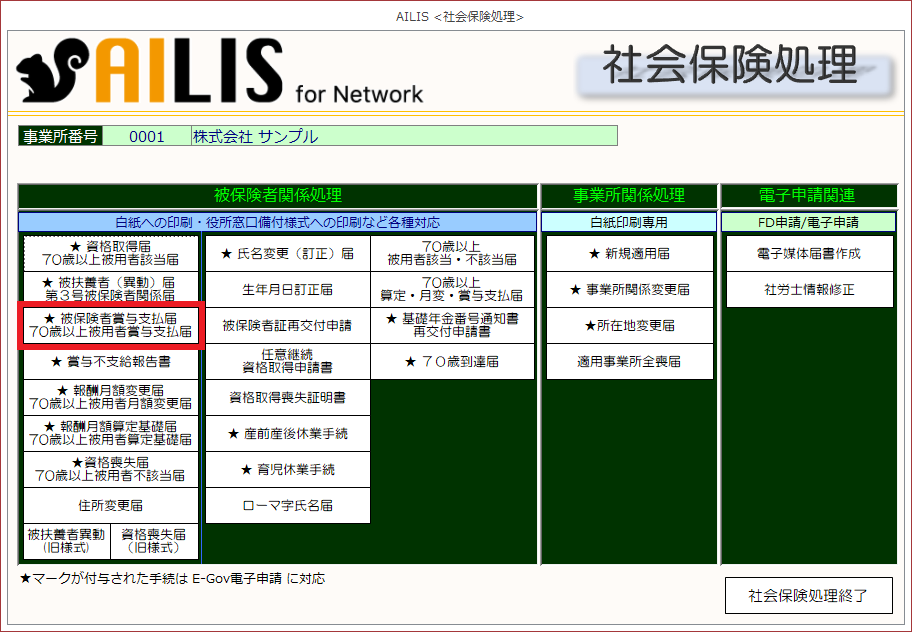Open 資格取得届 form
This screenshot has width=912, height=632.
tap(111, 253)
